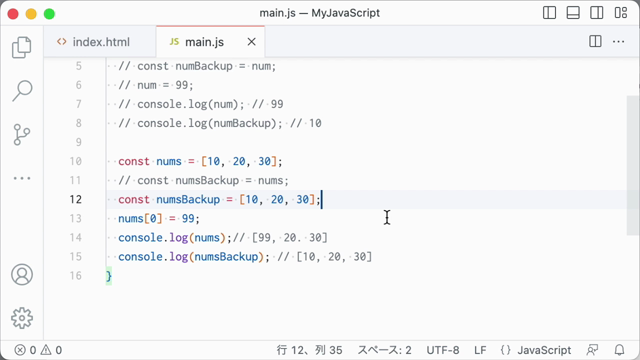Change JavaScript language mode in status bar
The width and height of the screenshot is (640, 360).
544,350
